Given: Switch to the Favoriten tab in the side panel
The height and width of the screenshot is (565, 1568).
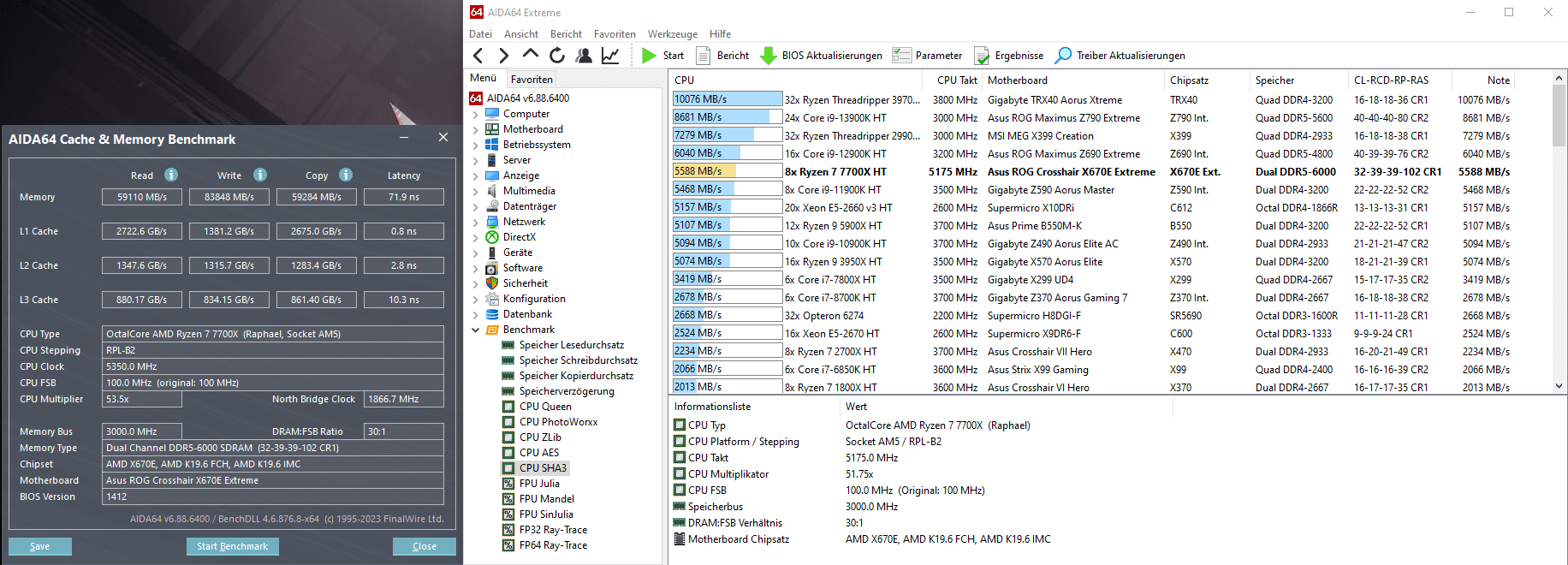Looking at the screenshot, I should [532, 80].
